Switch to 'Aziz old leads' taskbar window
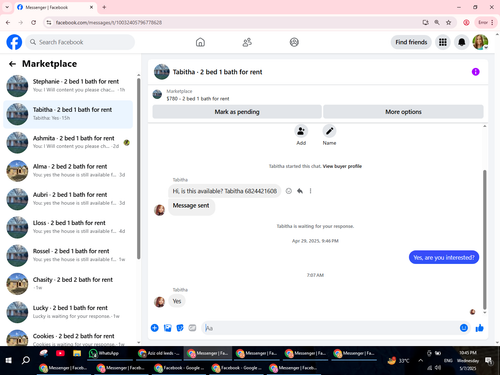This screenshot has width=500, height=375. pos(159,353)
